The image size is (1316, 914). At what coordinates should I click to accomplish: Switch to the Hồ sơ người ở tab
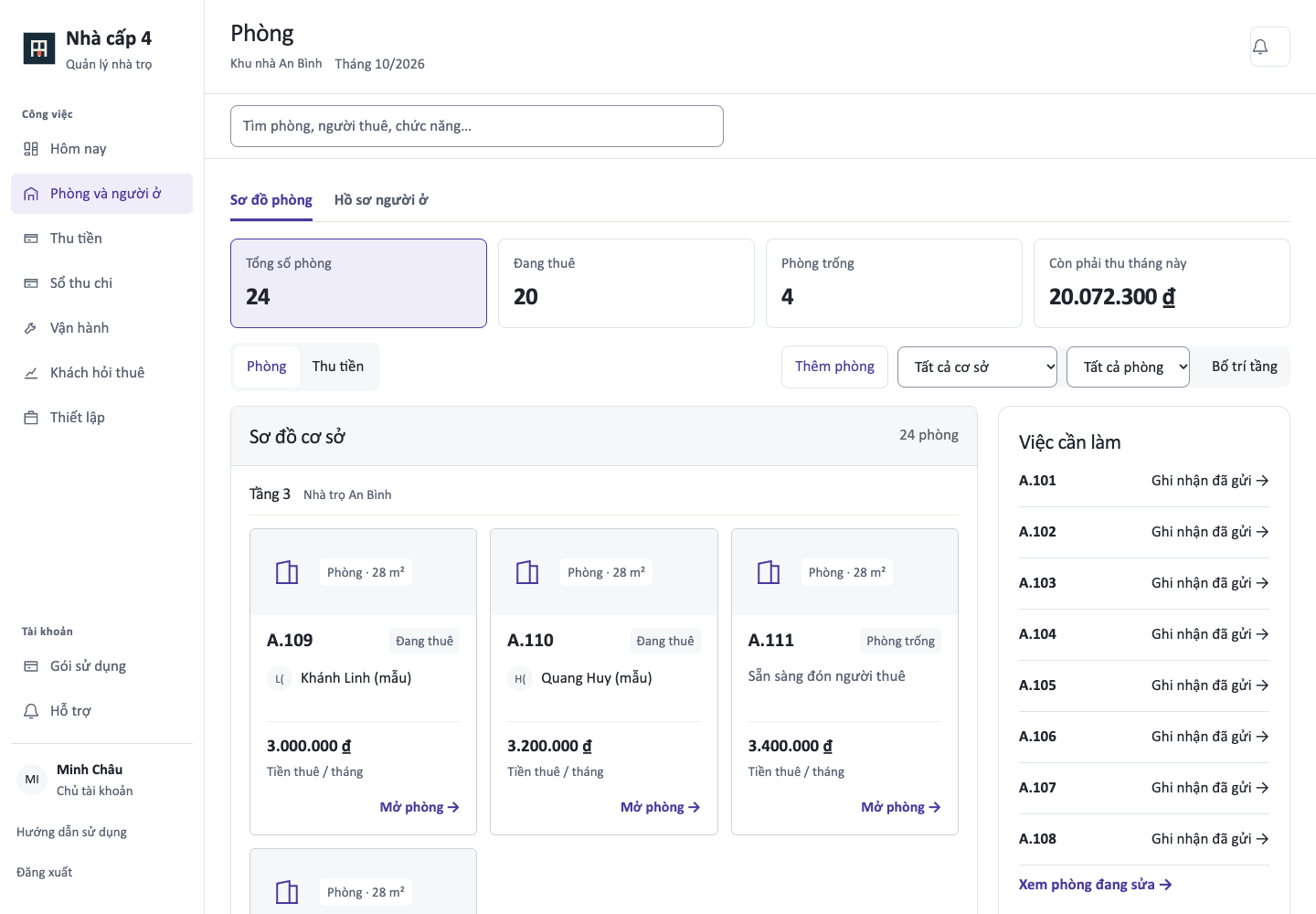coord(381,200)
